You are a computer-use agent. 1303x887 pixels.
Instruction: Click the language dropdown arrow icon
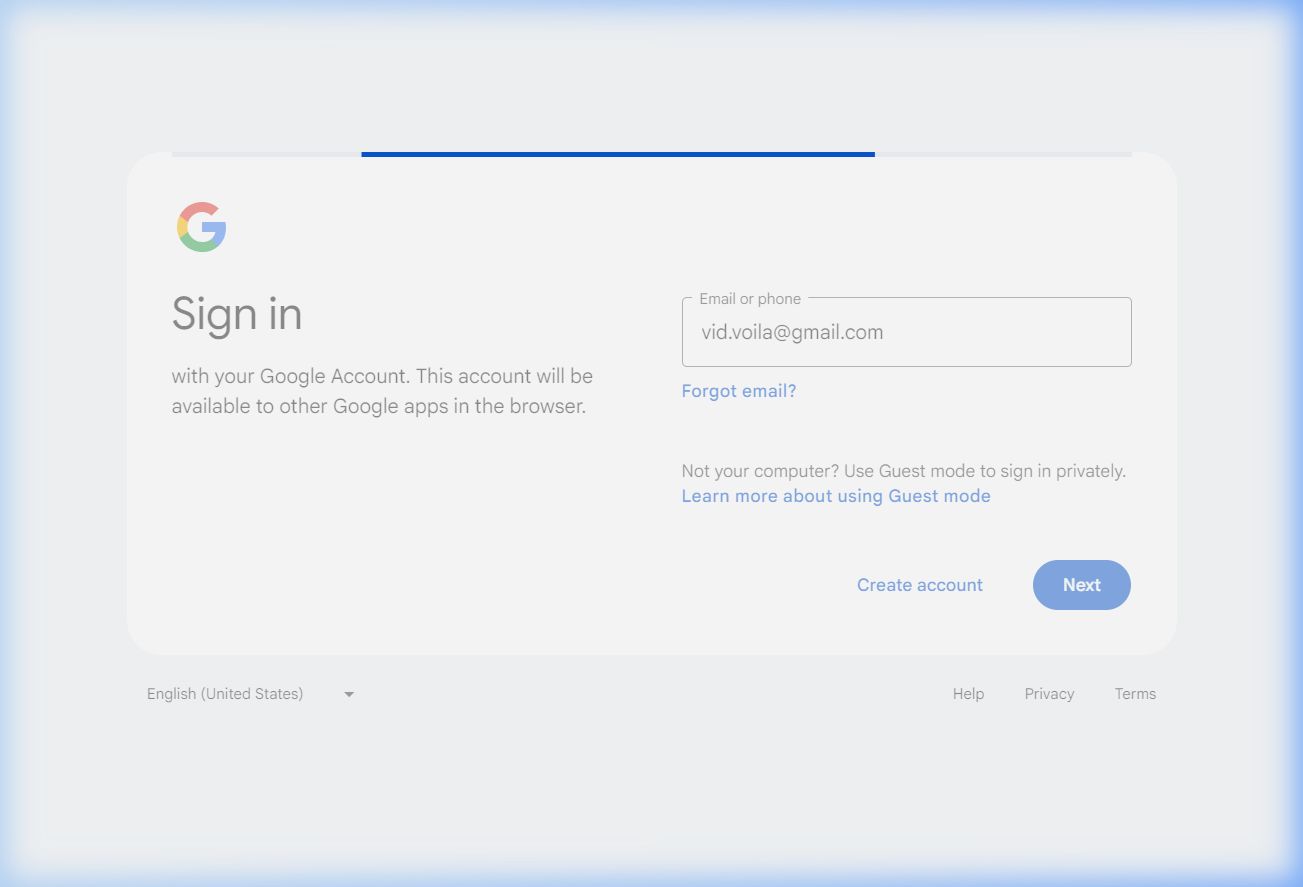click(349, 694)
